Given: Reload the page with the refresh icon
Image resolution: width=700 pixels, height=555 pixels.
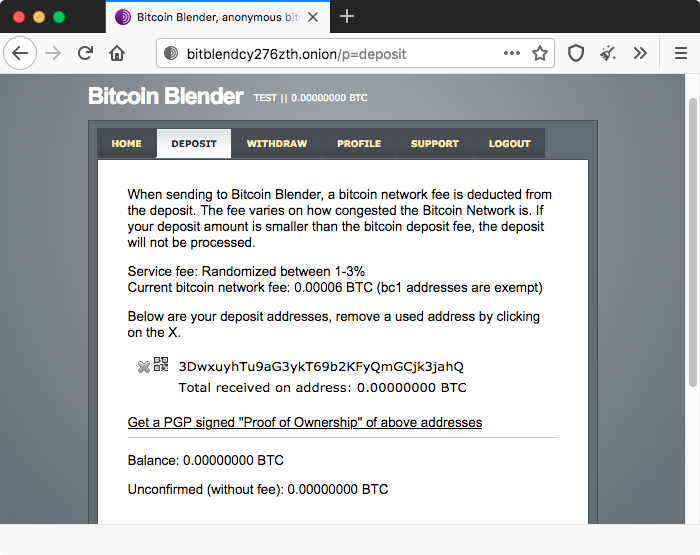Looking at the screenshot, I should click(85, 54).
